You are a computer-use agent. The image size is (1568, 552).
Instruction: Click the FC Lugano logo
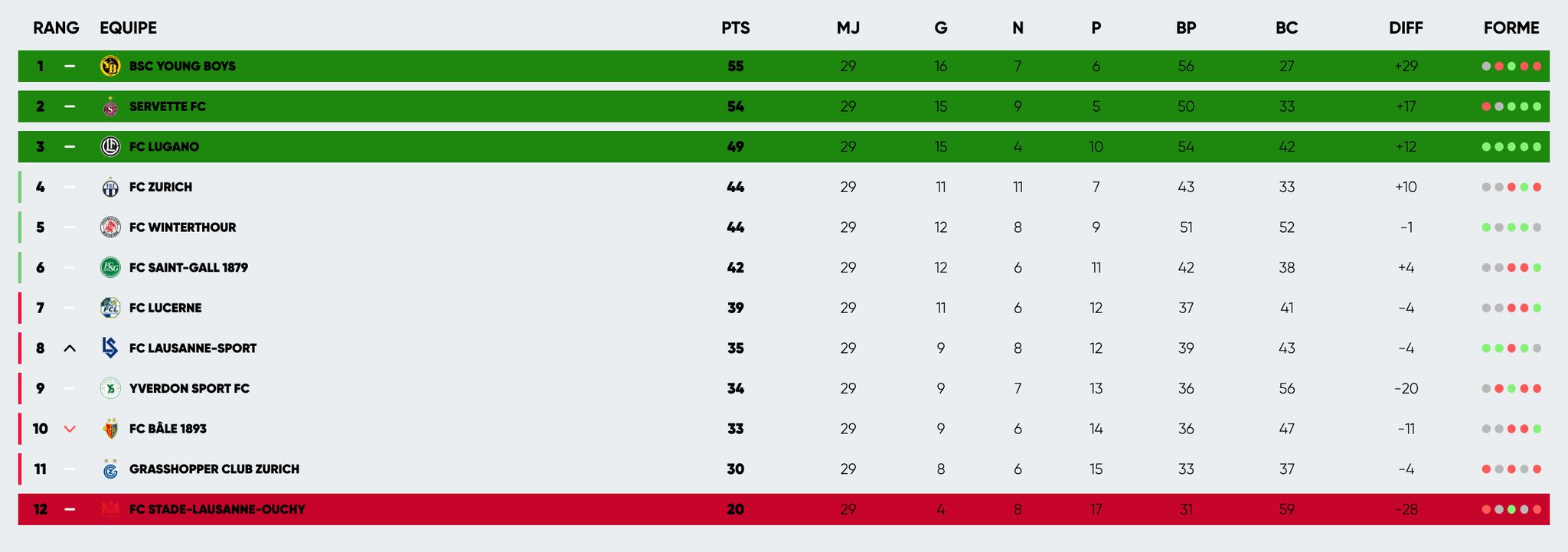pyautogui.click(x=110, y=147)
